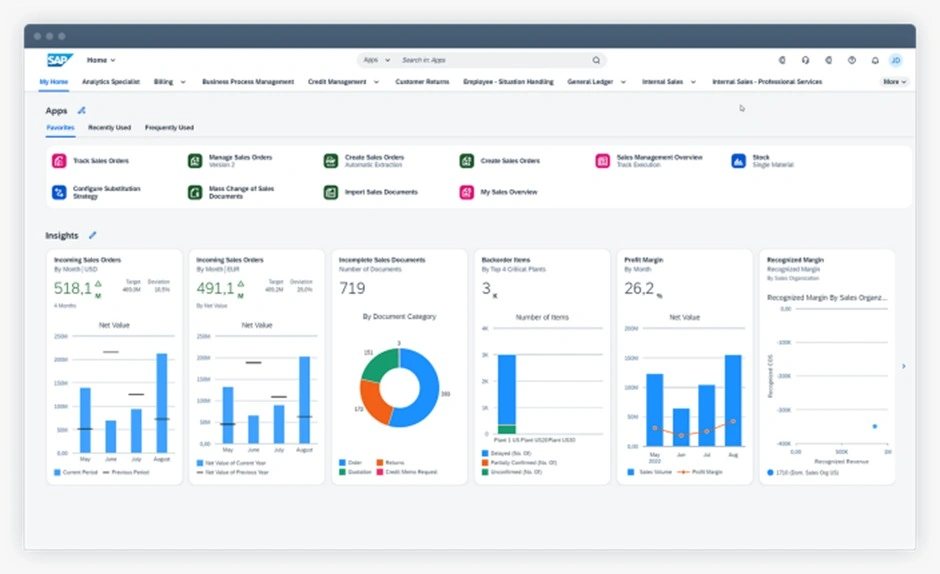Open the My Sales Overview app icon
Viewport: 940px width, 574px height.
[466, 192]
